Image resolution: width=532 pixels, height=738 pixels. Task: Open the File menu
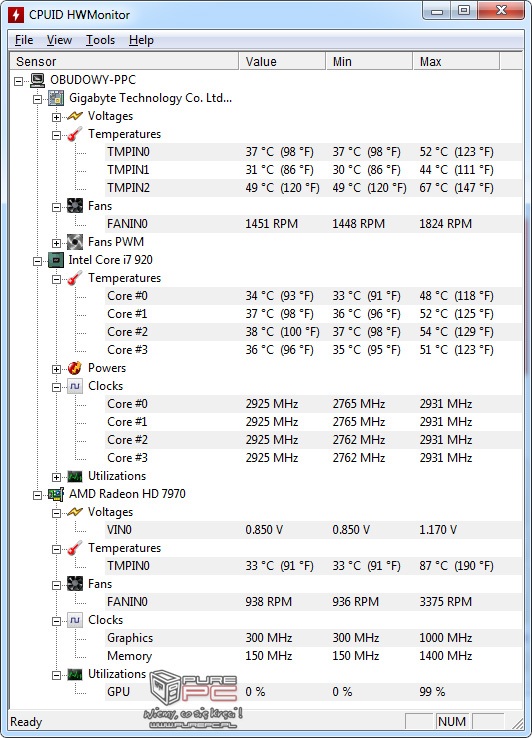[x=24, y=40]
